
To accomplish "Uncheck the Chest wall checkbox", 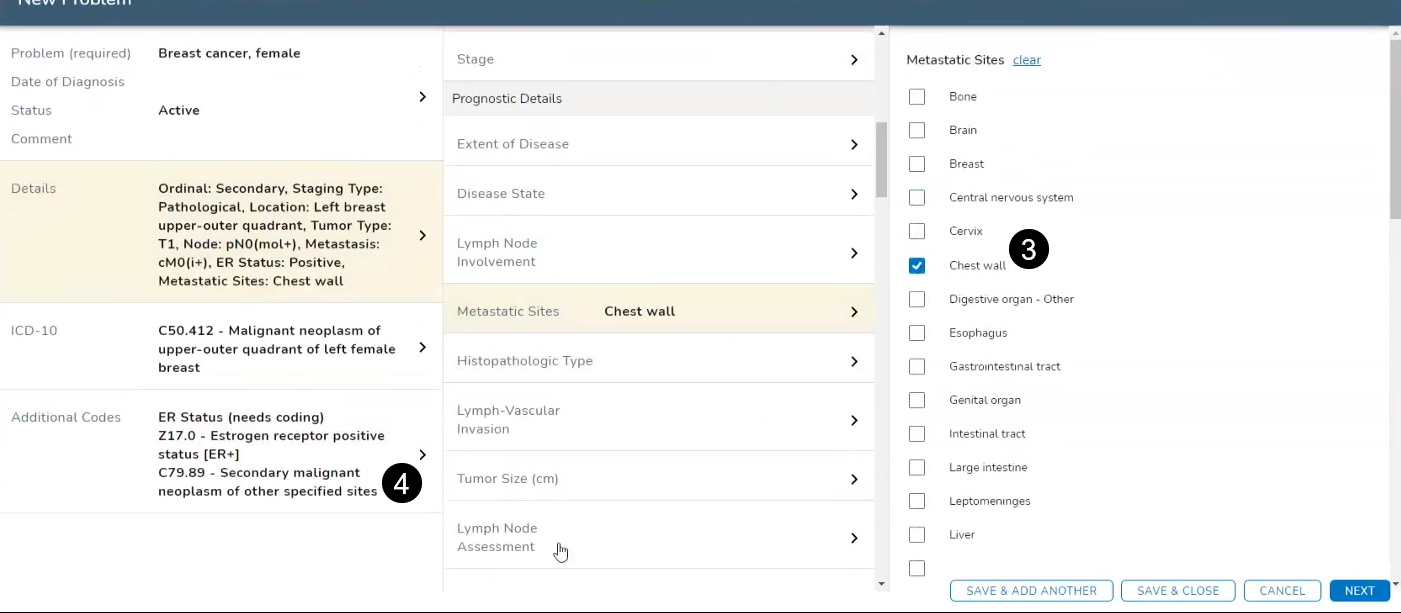I will tap(917, 266).
